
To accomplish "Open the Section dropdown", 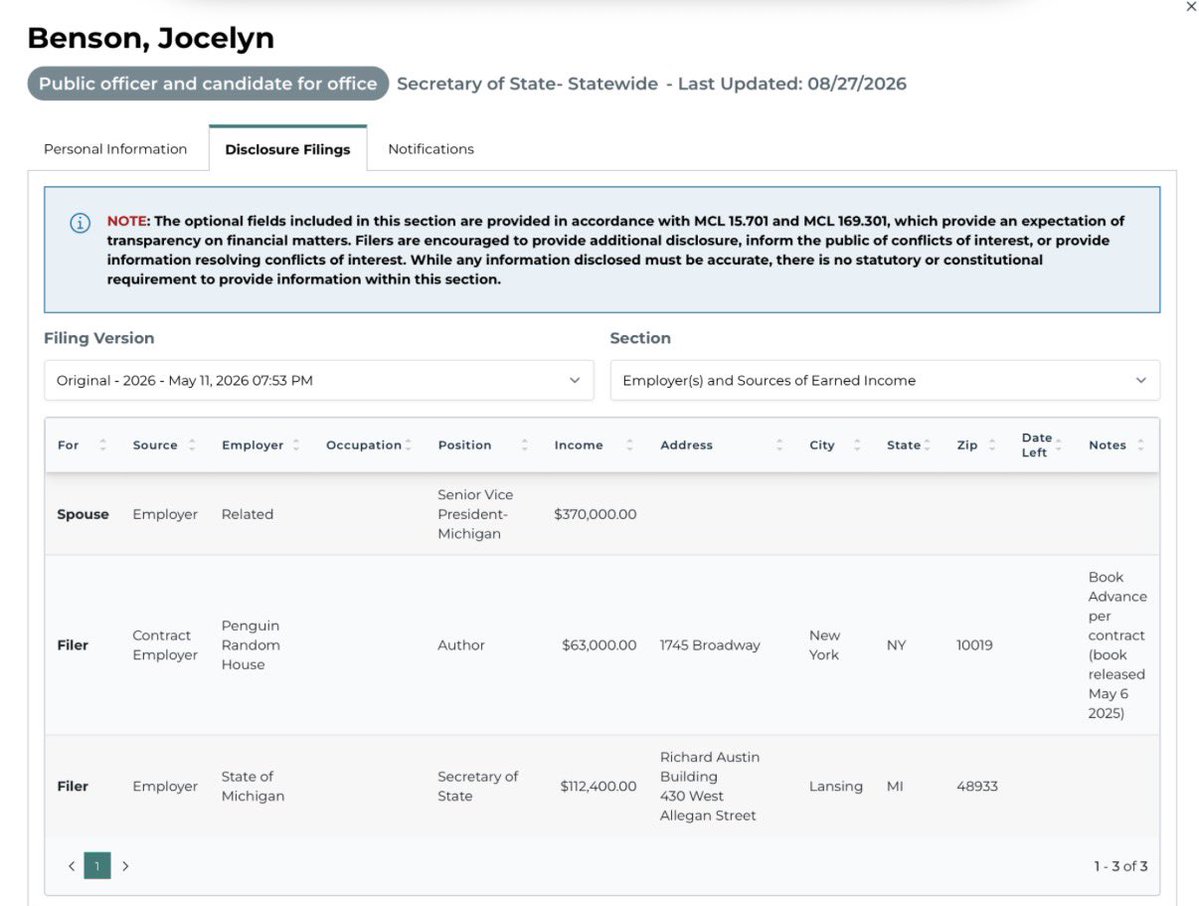I will [x=885, y=380].
